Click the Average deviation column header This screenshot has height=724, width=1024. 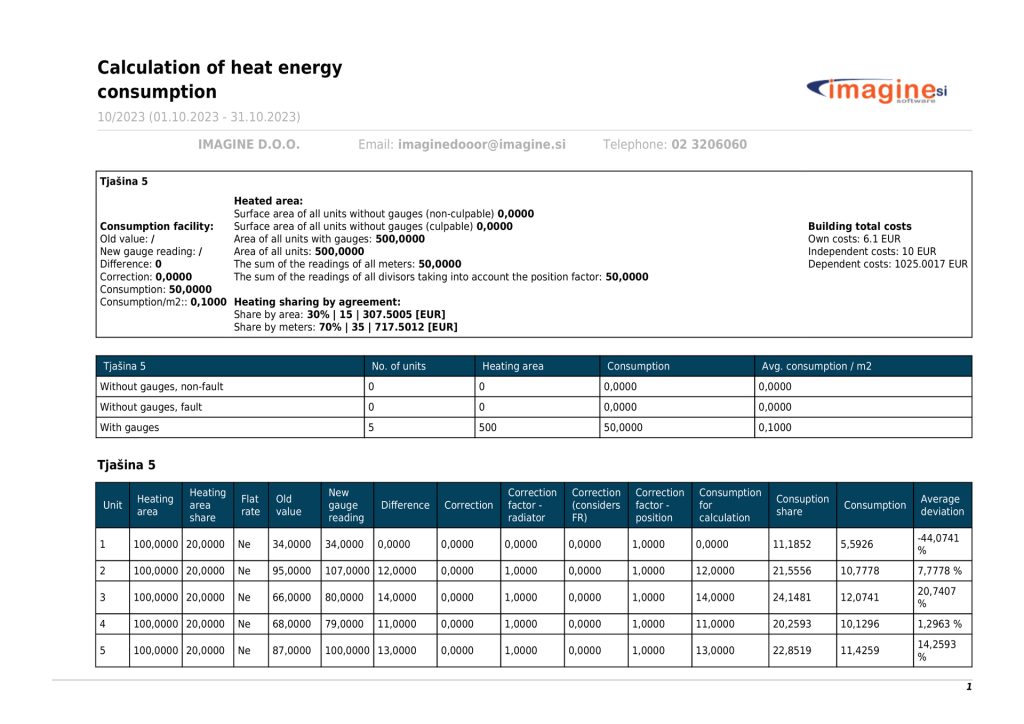tap(942, 505)
